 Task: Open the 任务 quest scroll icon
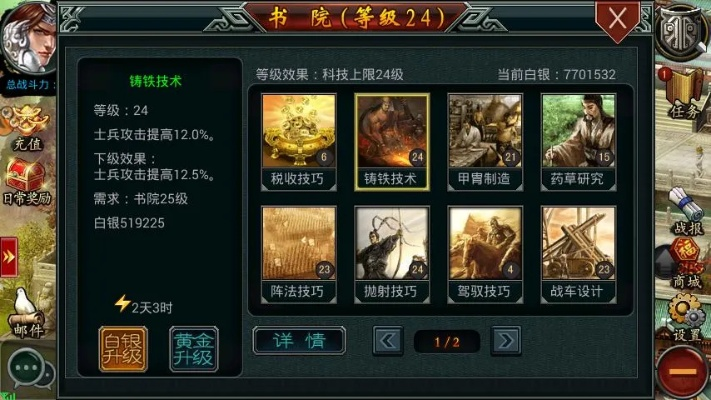pos(683,93)
